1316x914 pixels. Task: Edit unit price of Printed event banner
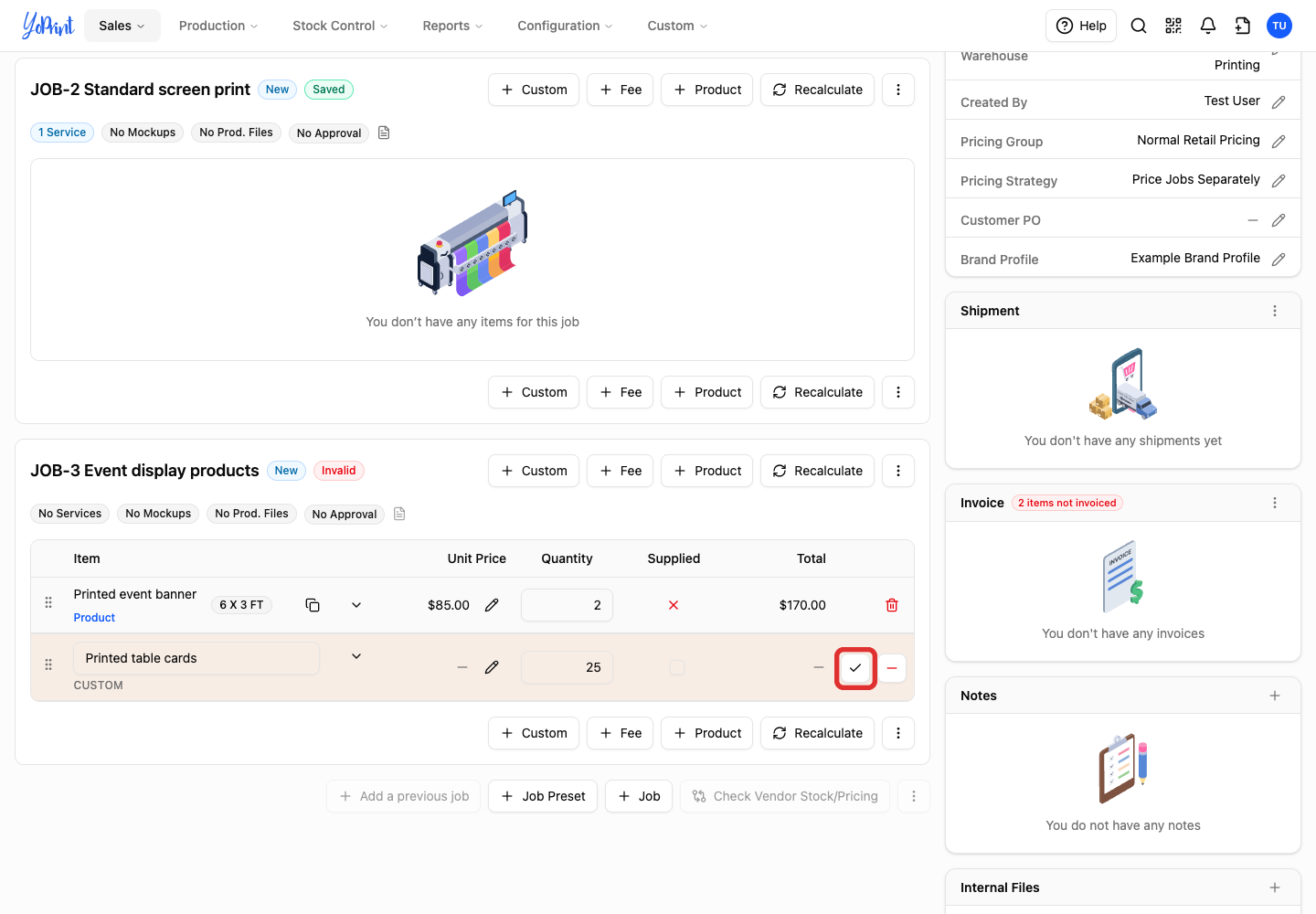pyautogui.click(x=492, y=605)
